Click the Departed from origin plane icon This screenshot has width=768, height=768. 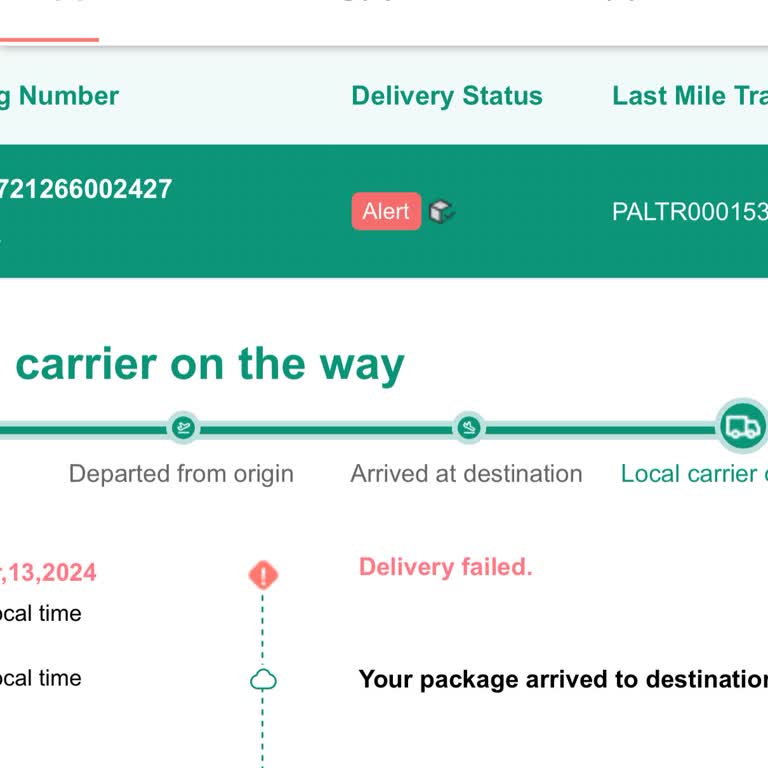182,428
